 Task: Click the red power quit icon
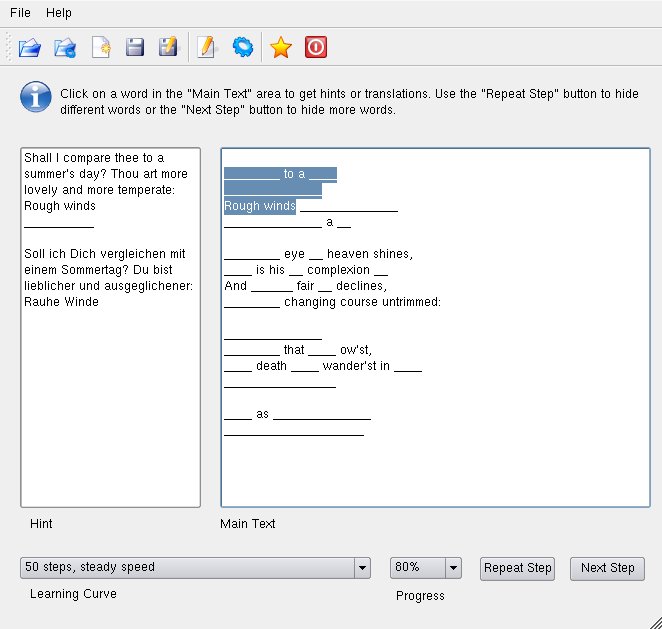coord(316,47)
